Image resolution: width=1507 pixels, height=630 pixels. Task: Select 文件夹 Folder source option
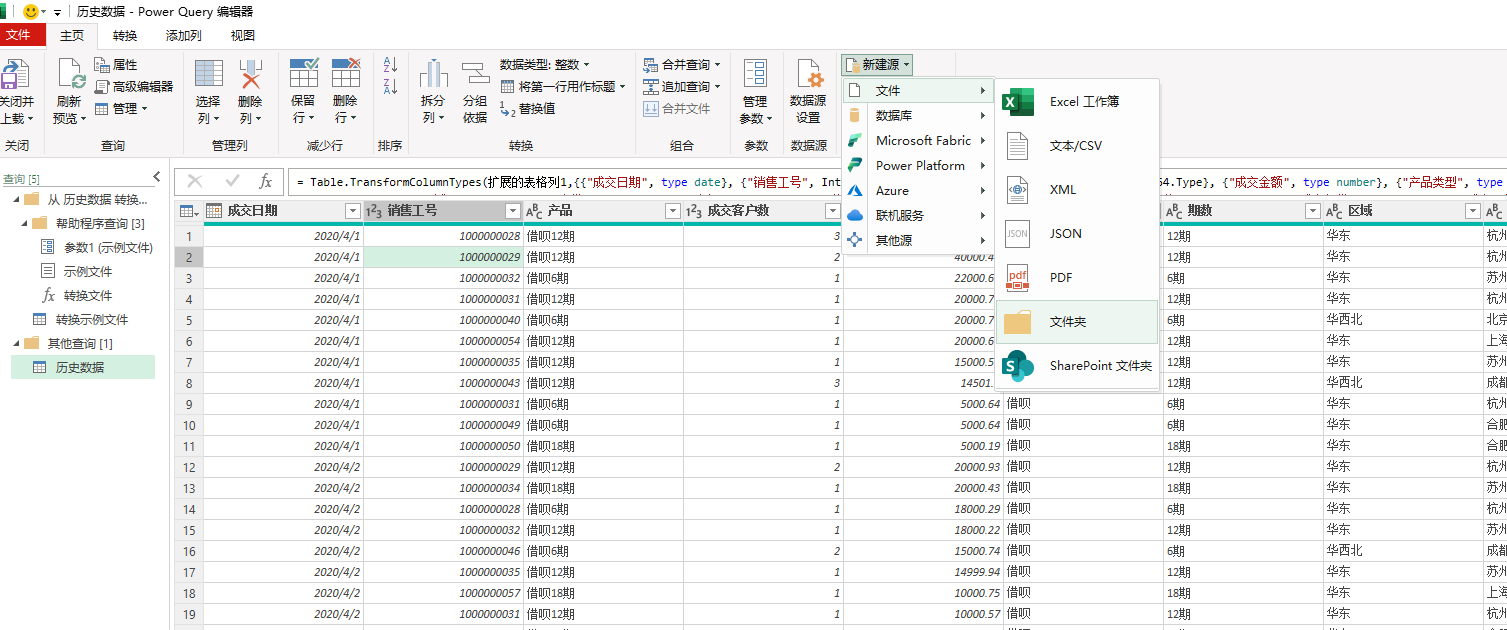(x=1078, y=322)
